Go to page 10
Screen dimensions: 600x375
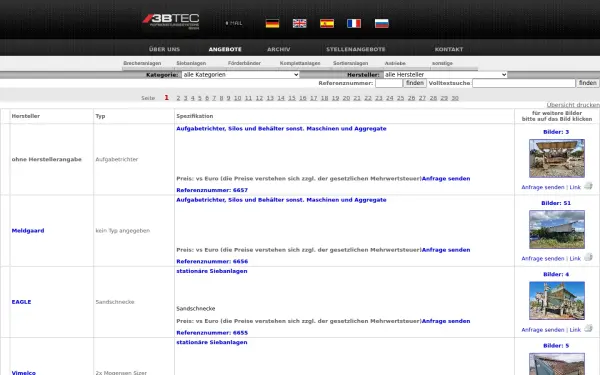click(x=237, y=98)
